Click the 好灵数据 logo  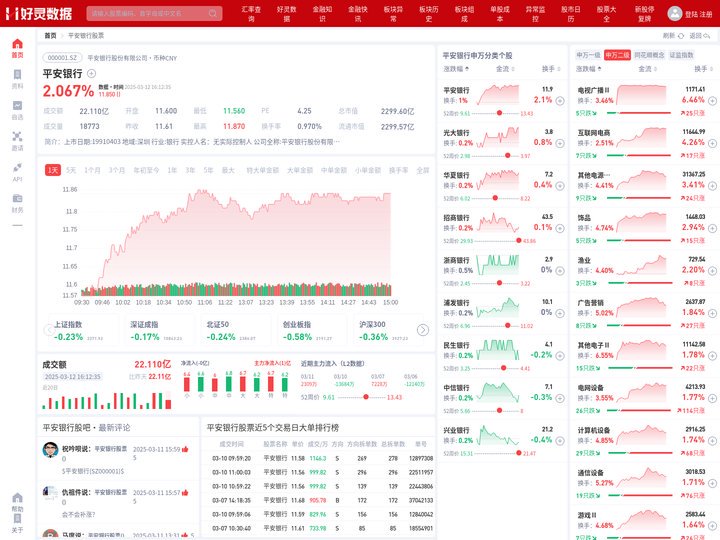[39, 13]
